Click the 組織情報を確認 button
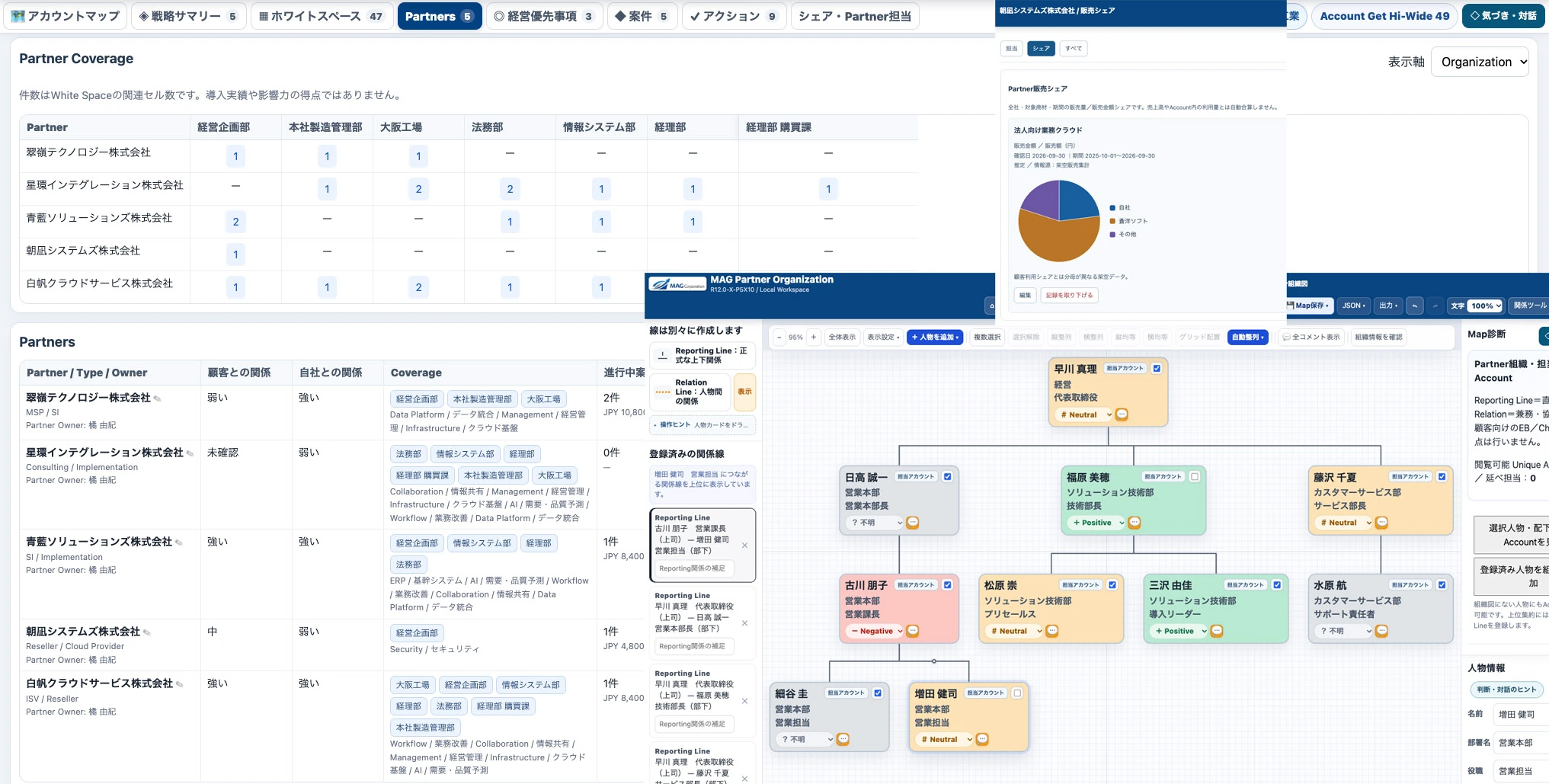Viewport: 1549px width, 784px height. (1378, 337)
